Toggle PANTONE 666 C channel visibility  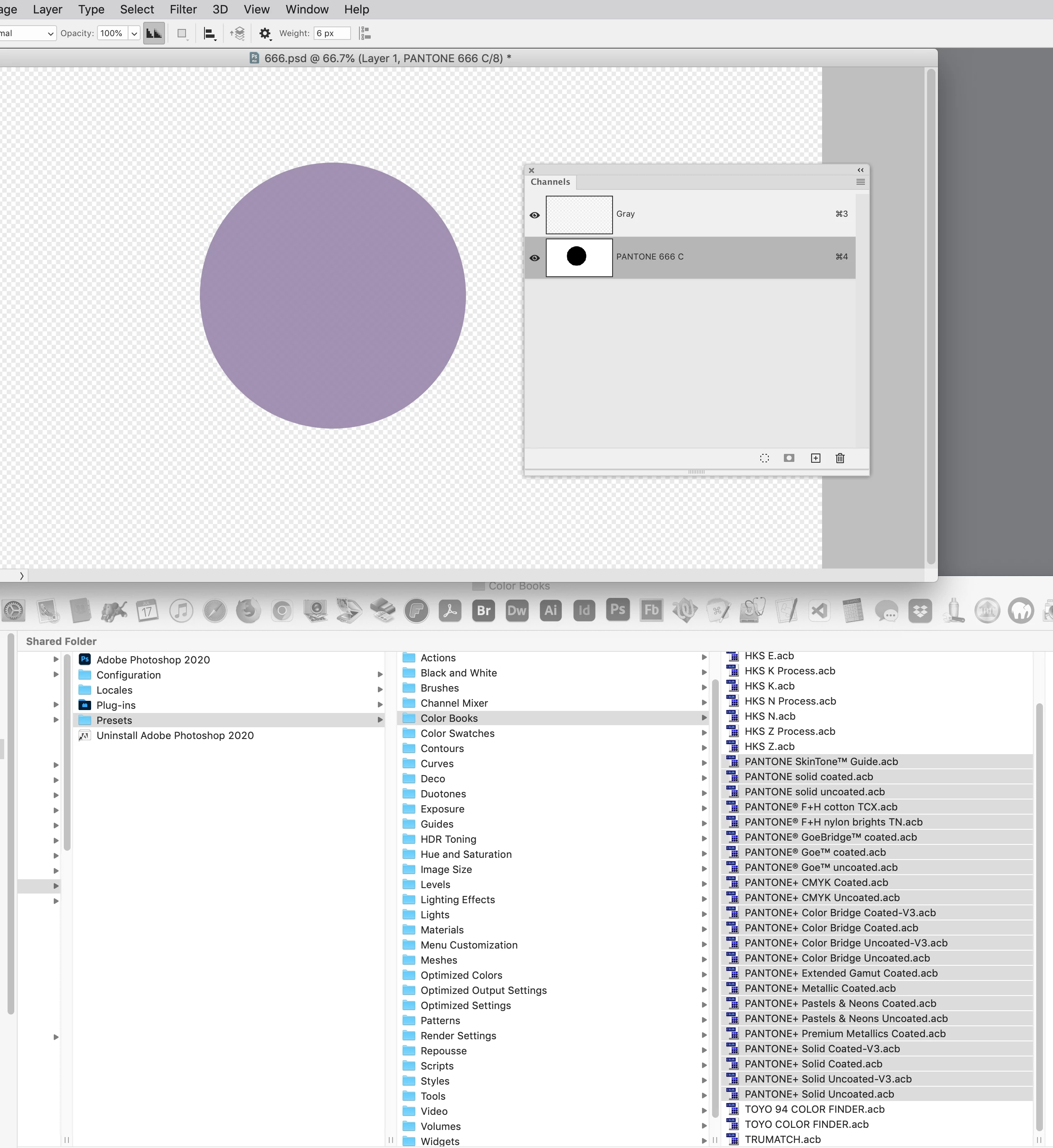[x=534, y=258]
